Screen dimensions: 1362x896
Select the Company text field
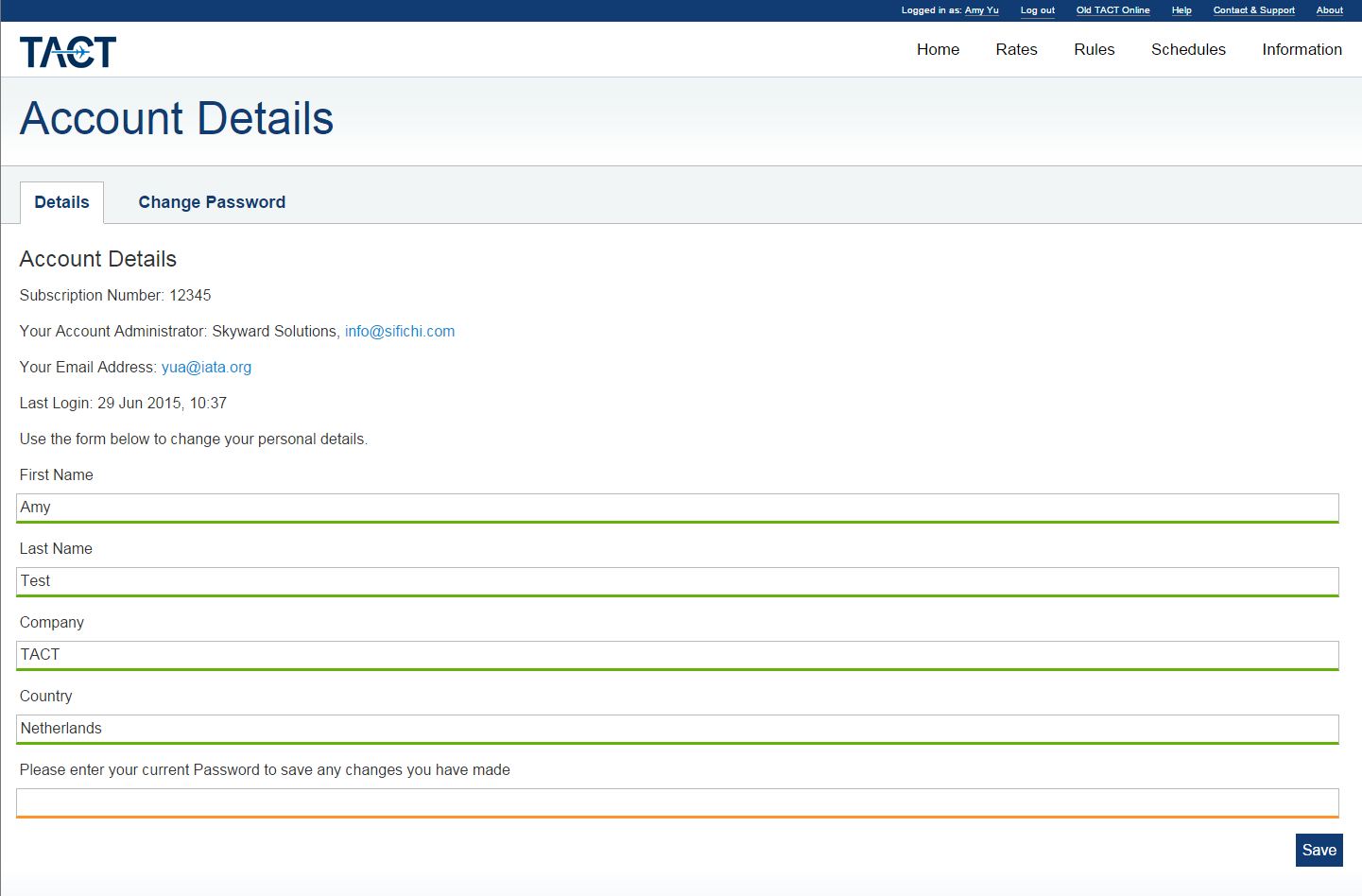(x=677, y=655)
